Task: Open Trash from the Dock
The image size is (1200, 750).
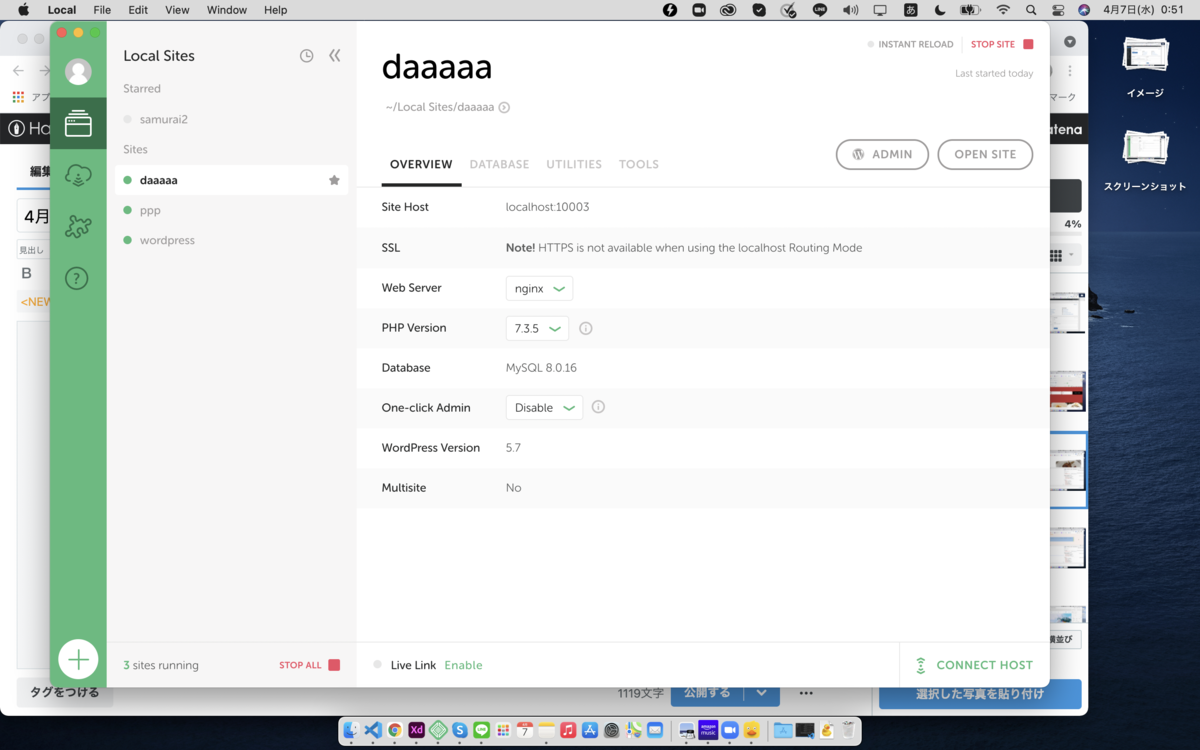Action: pos(848,731)
